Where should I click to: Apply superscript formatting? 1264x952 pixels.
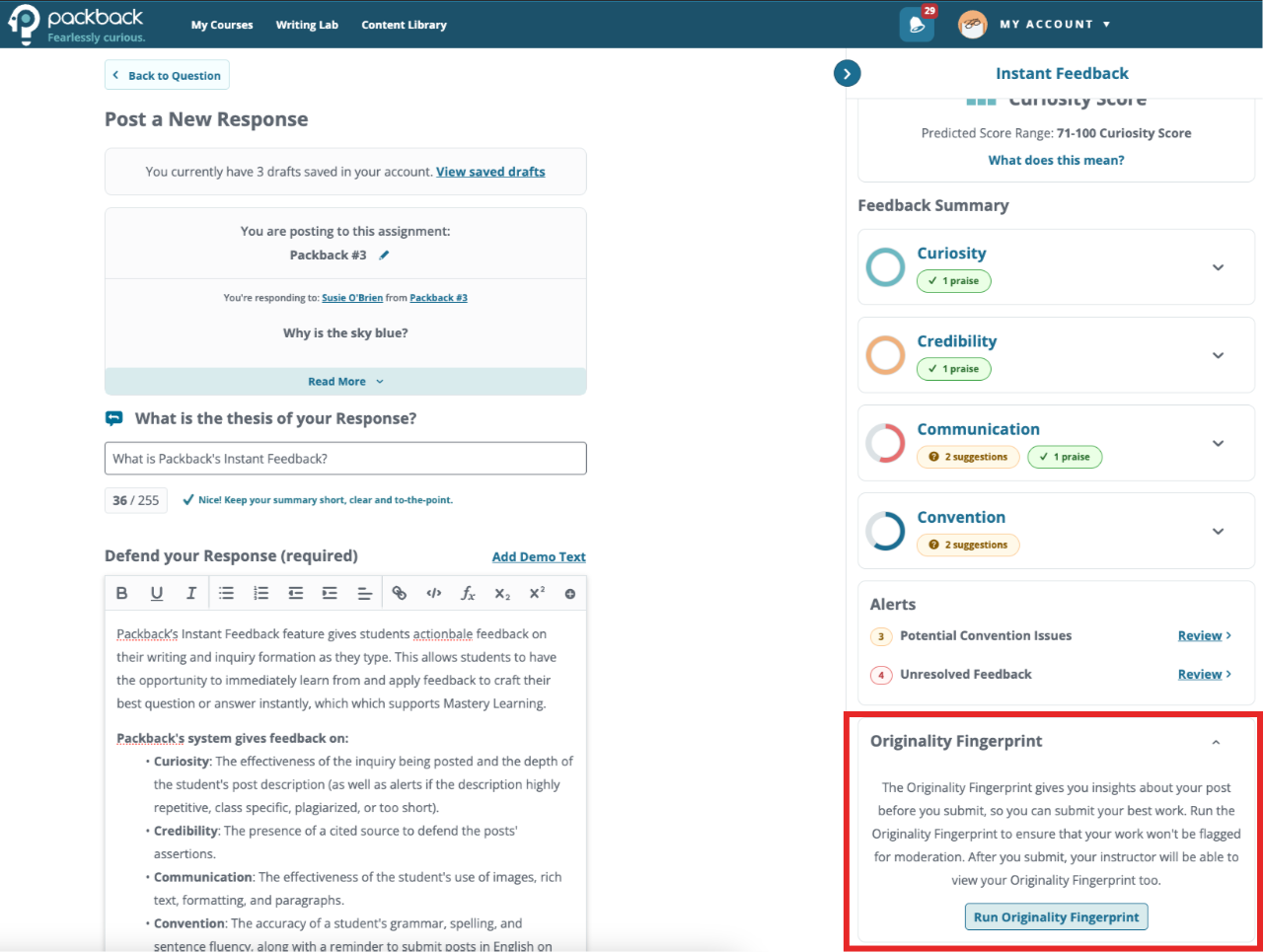point(537,593)
